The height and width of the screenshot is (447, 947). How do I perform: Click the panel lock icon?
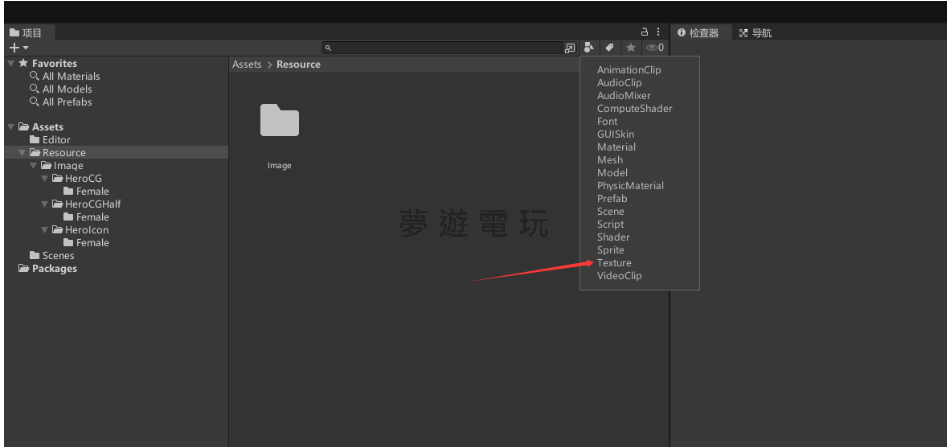pyautogui.click(x=645, y=32)
